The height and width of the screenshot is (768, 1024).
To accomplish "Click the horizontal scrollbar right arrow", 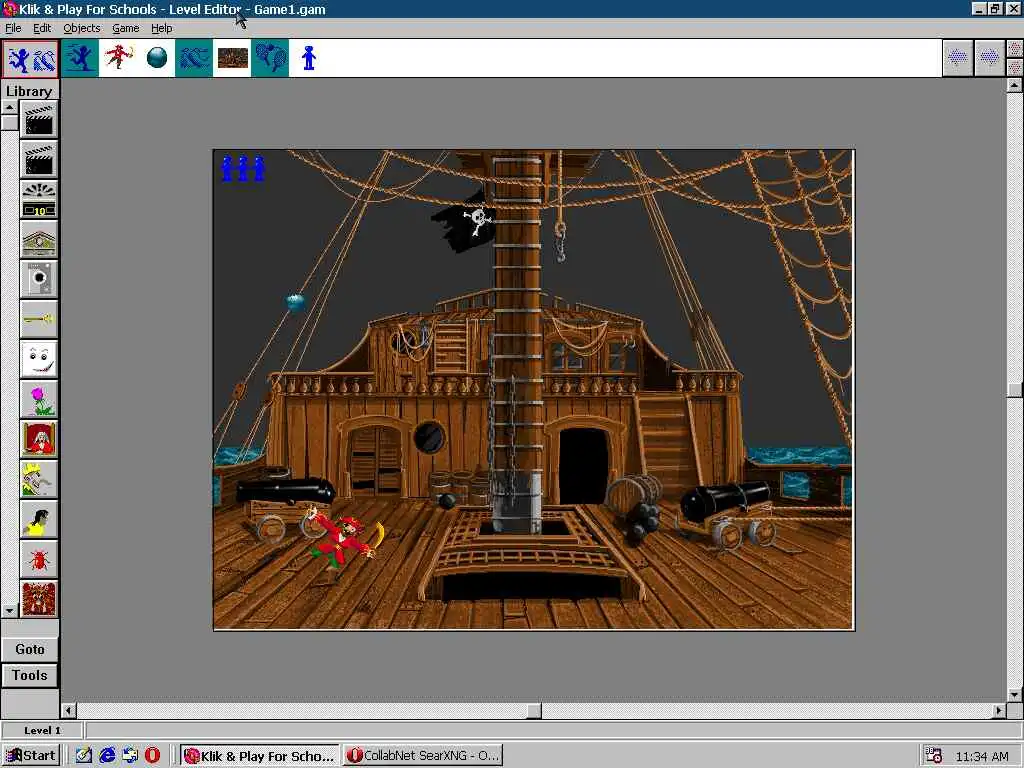I will click(999, 710).
